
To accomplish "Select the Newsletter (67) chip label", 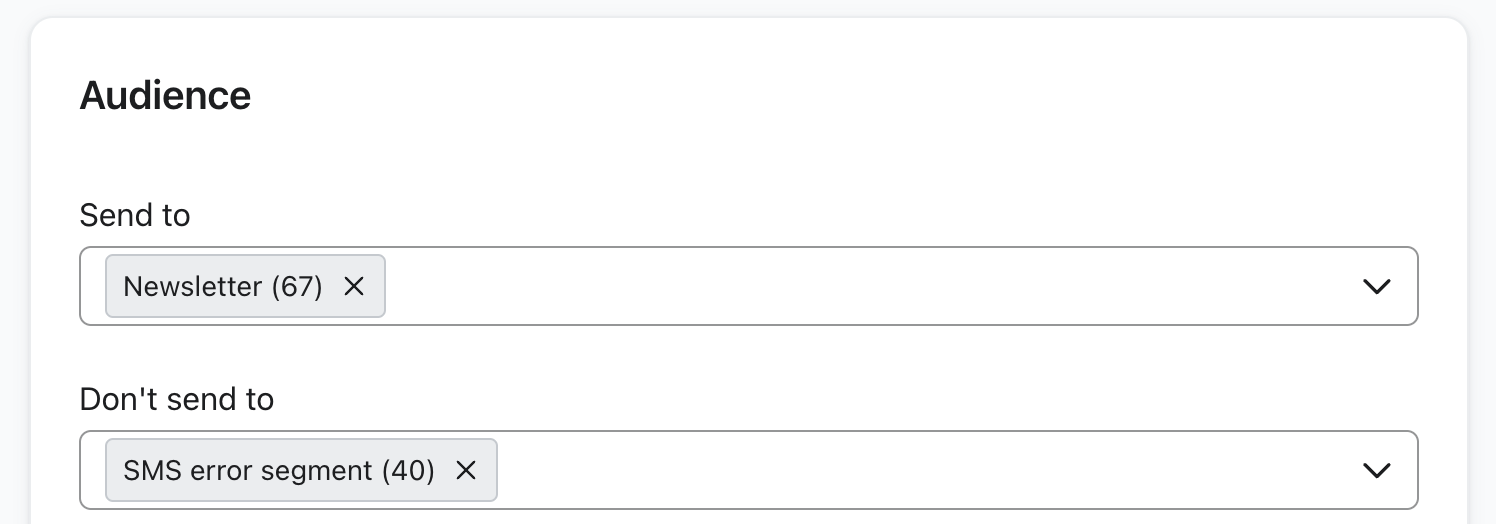I will 223,287.
